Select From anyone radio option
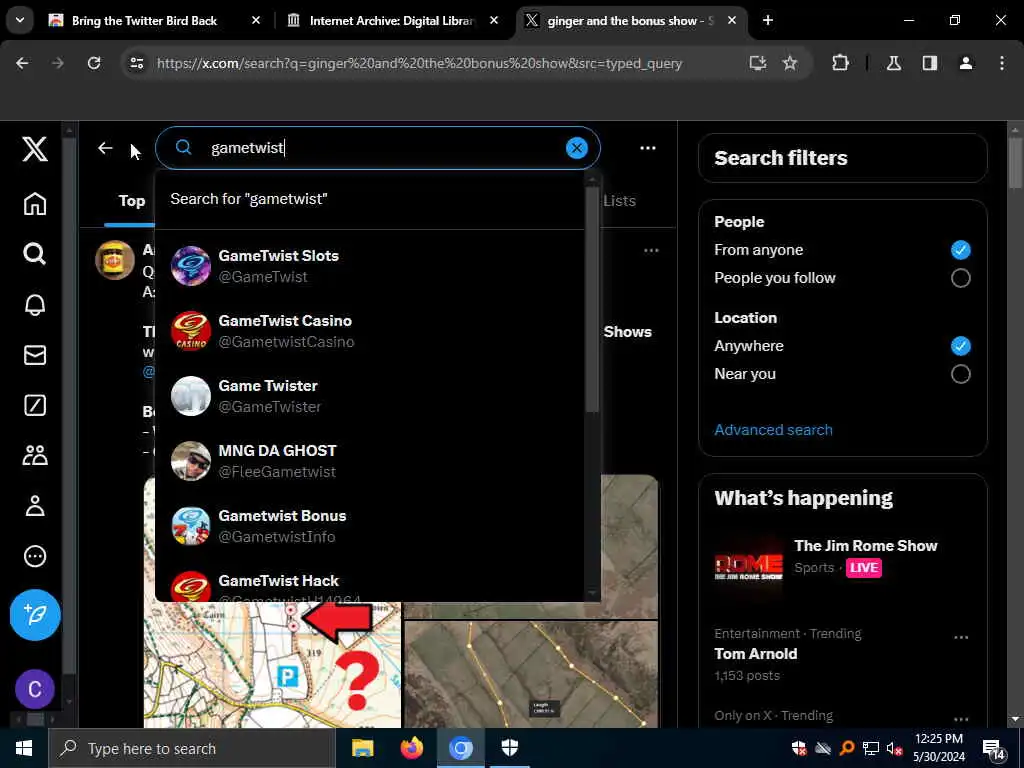The height and width of the screenshot is (768, 1024). [960, 249]
